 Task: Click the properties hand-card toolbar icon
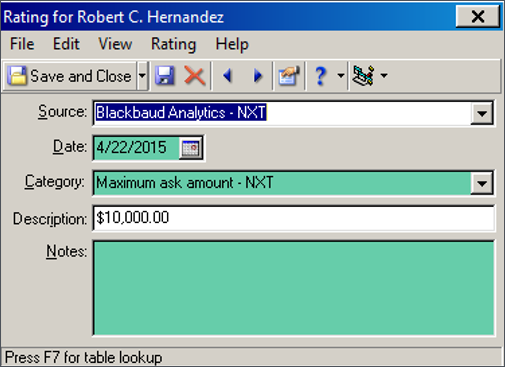289,76
